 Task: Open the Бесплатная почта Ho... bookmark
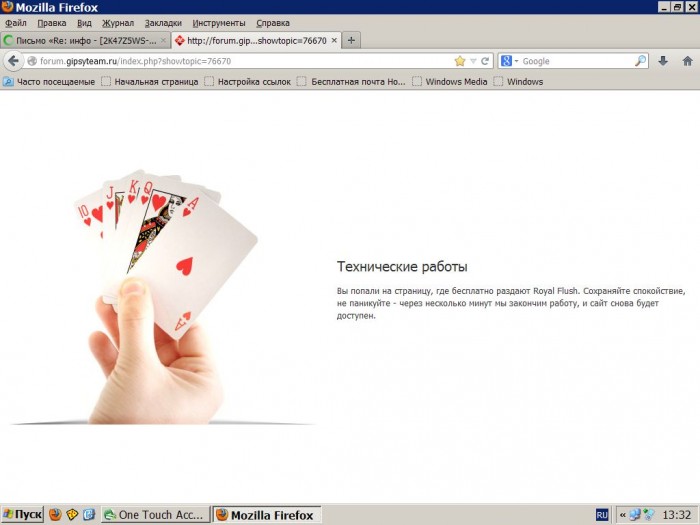pyautogui.click(x=352, y=82)
